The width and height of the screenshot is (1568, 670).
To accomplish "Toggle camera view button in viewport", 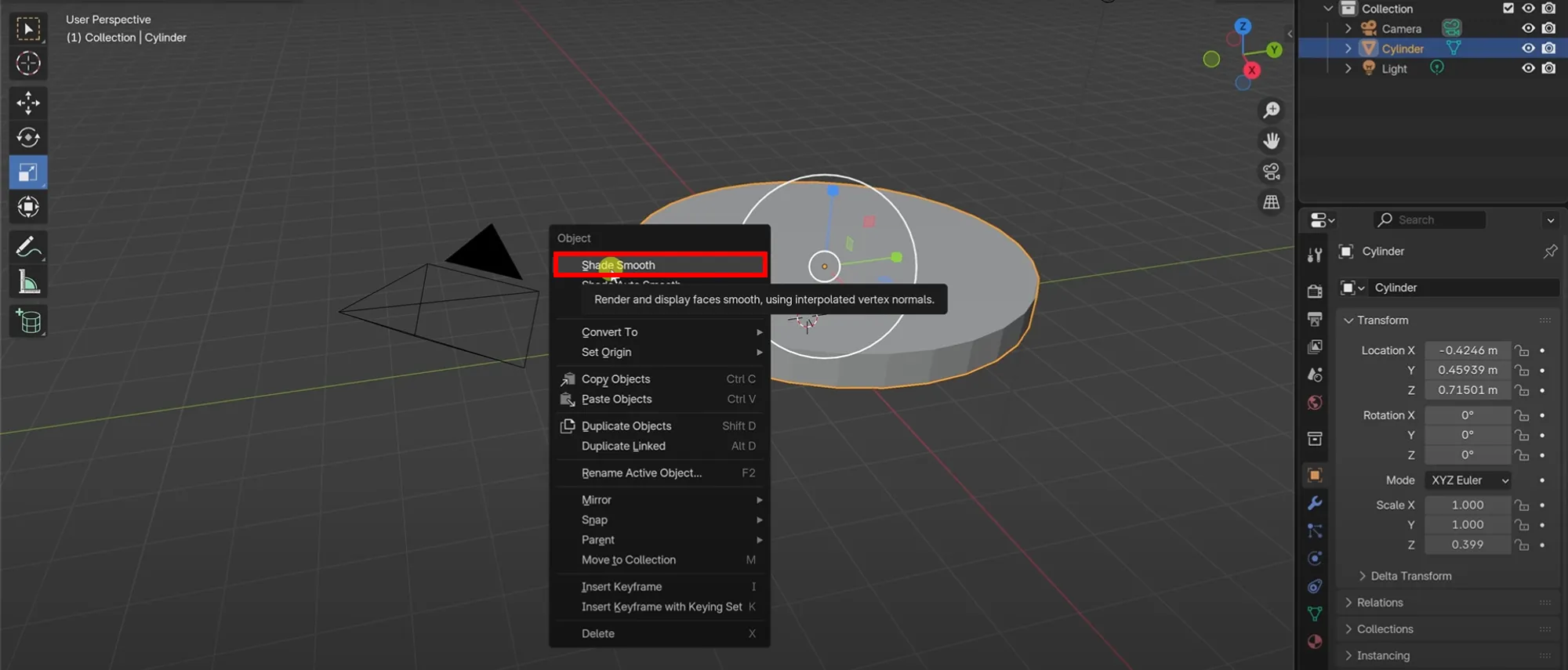I will 1271,172.
